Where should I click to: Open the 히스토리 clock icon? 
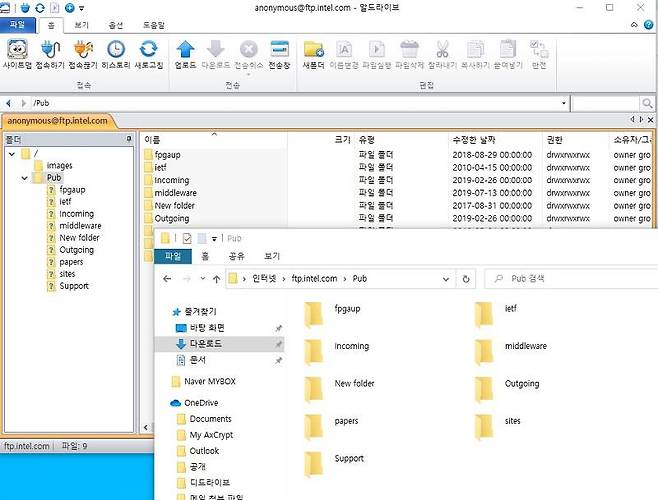[x=116, y=54]
